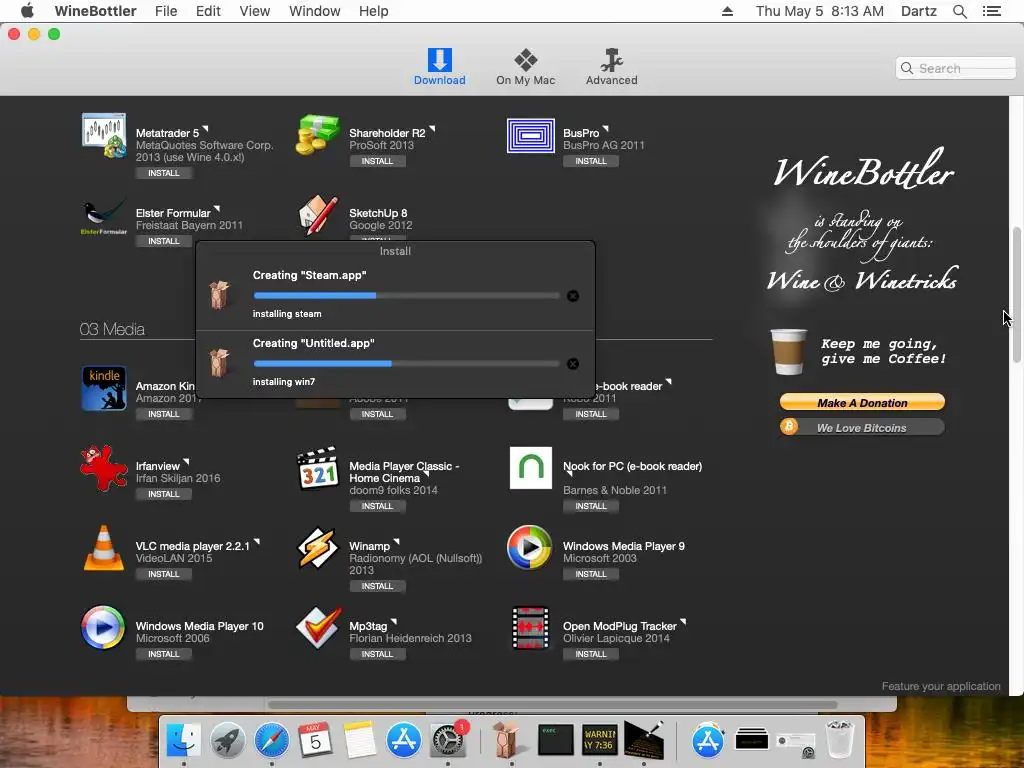Install BusPro

coord(591,161)
